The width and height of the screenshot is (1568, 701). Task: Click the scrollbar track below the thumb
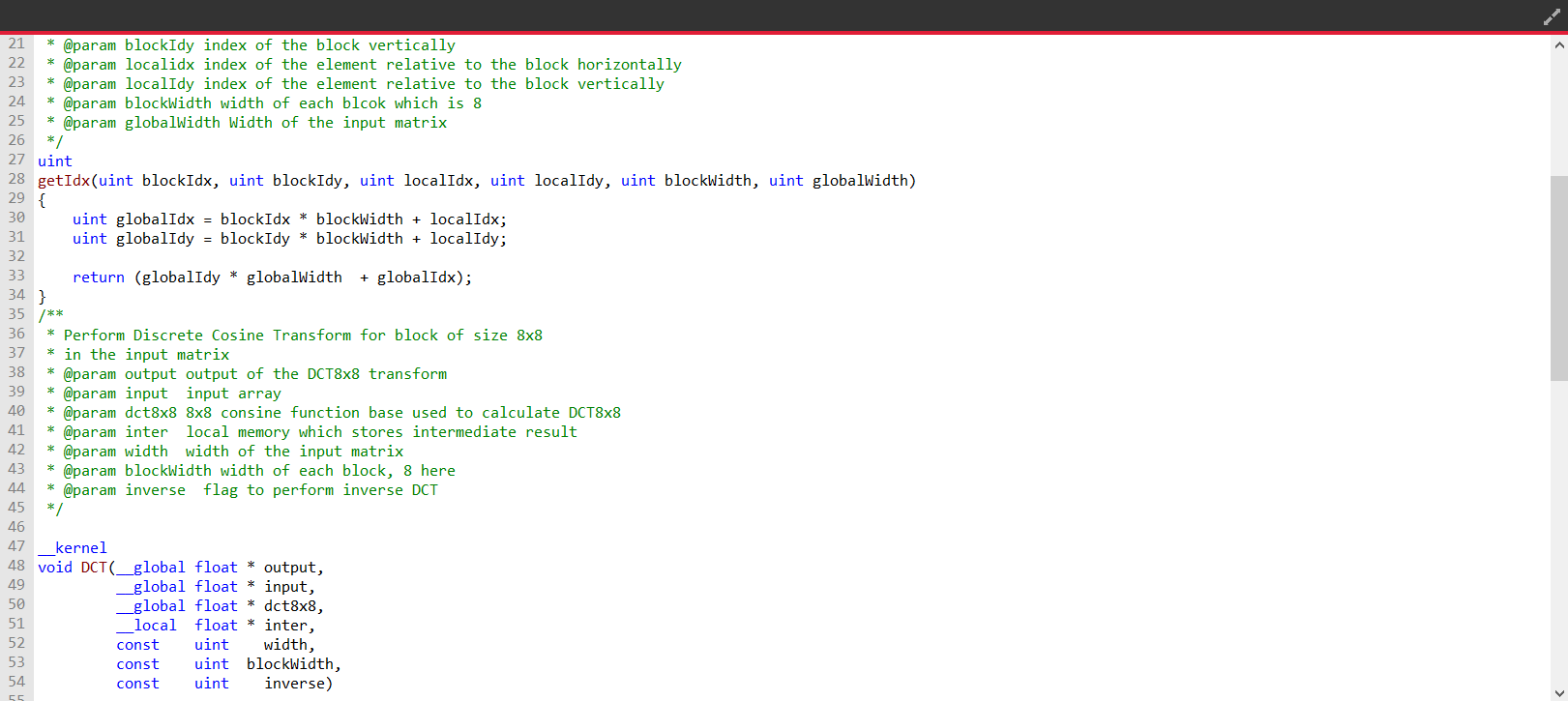1558,532
